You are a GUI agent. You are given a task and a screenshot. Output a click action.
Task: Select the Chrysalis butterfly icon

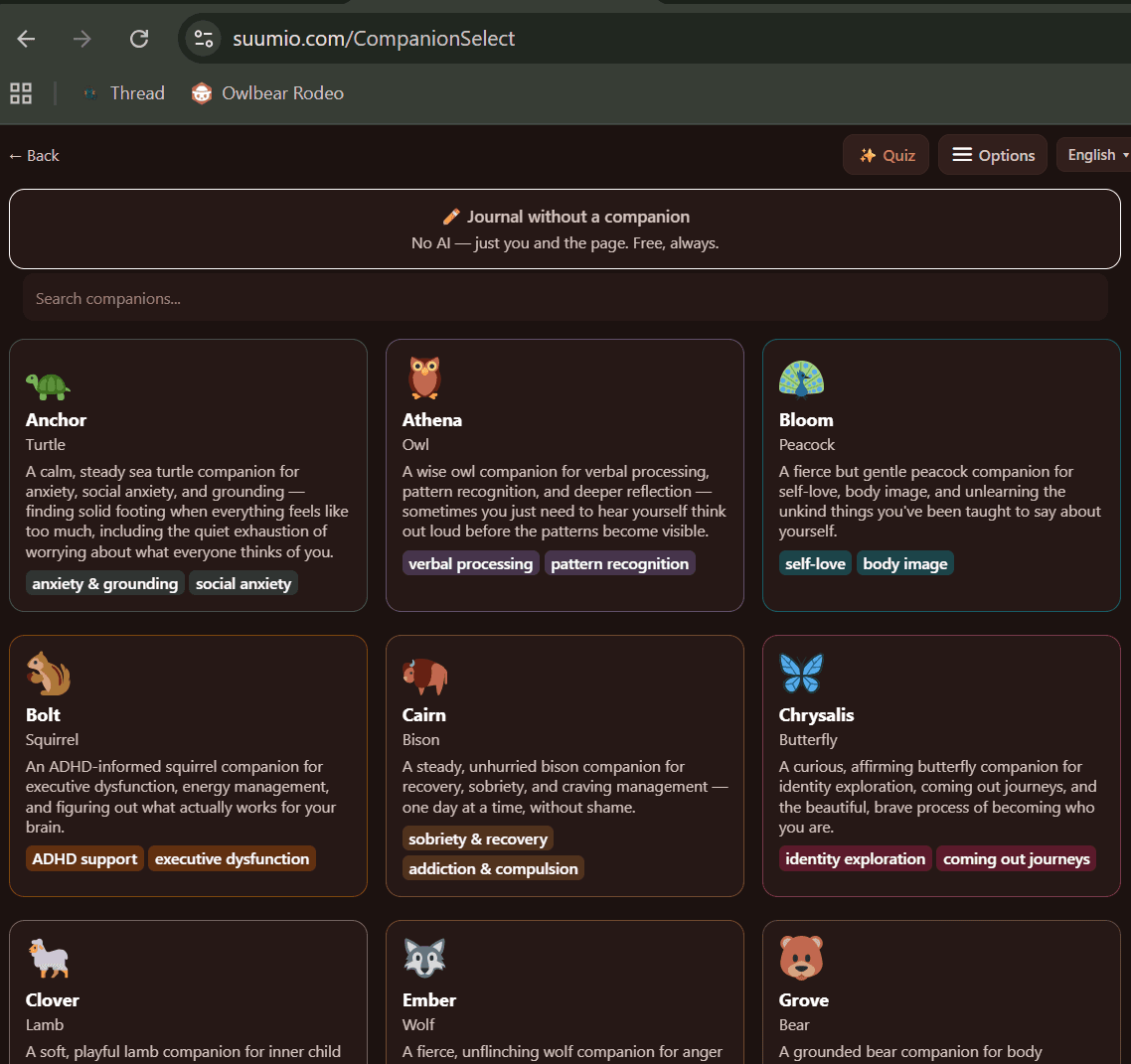tap(801, 673)
